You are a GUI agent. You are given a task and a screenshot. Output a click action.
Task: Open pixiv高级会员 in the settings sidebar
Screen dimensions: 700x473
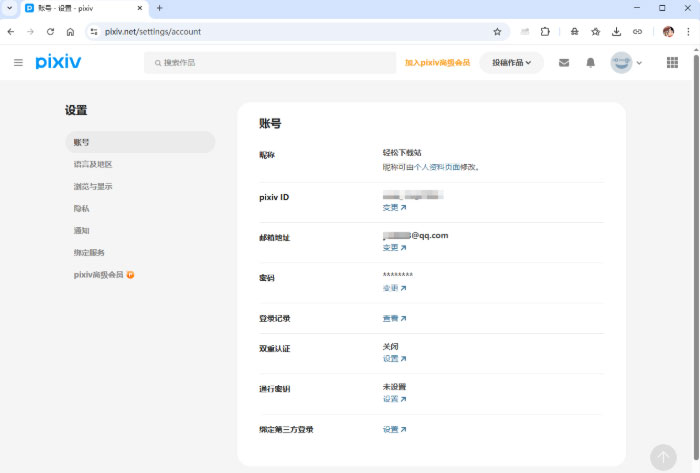coord(104,274)
